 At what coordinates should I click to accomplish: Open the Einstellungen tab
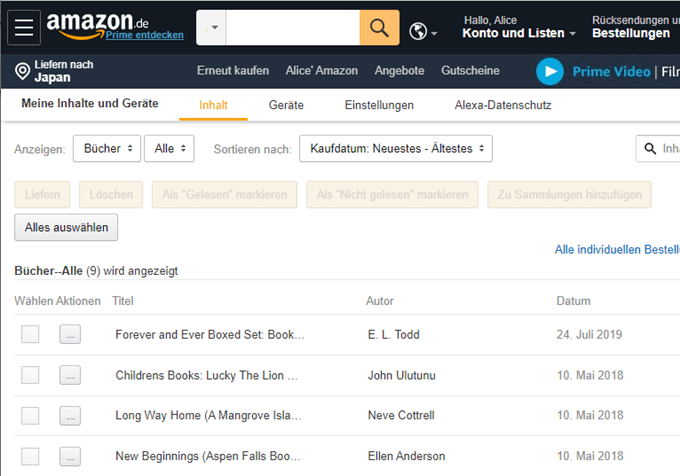[379, 105]
